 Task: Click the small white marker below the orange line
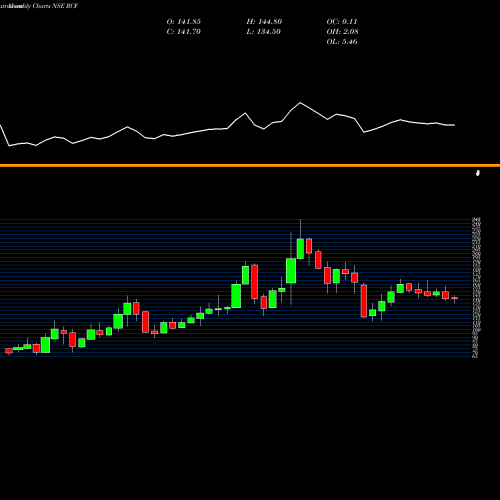click(478, 173)
